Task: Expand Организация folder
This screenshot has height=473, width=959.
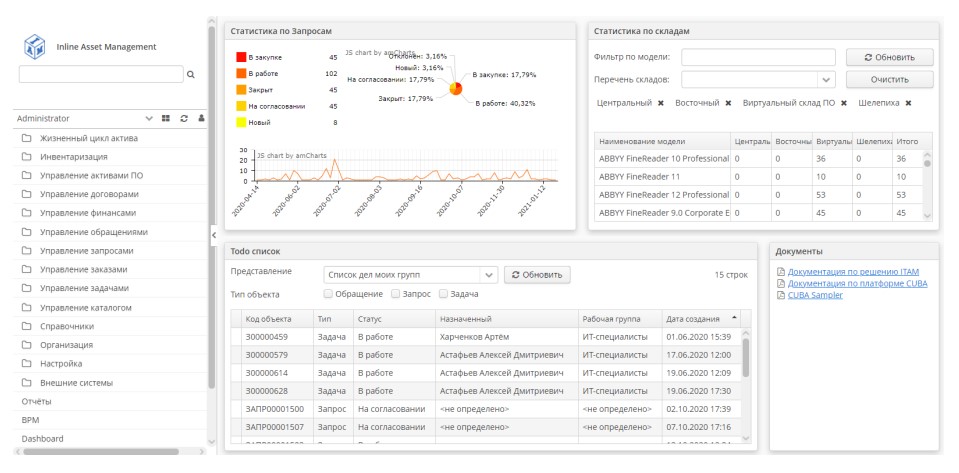Action: pyautogui.click(x=109, y=345)
